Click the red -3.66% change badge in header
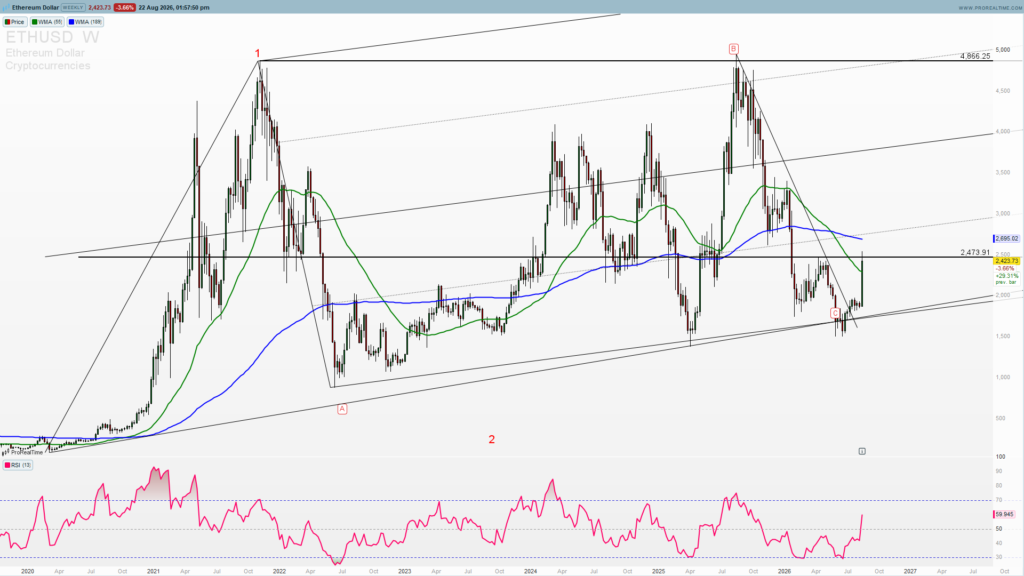This screenshot has width=1024, height=576. [124, 7]
